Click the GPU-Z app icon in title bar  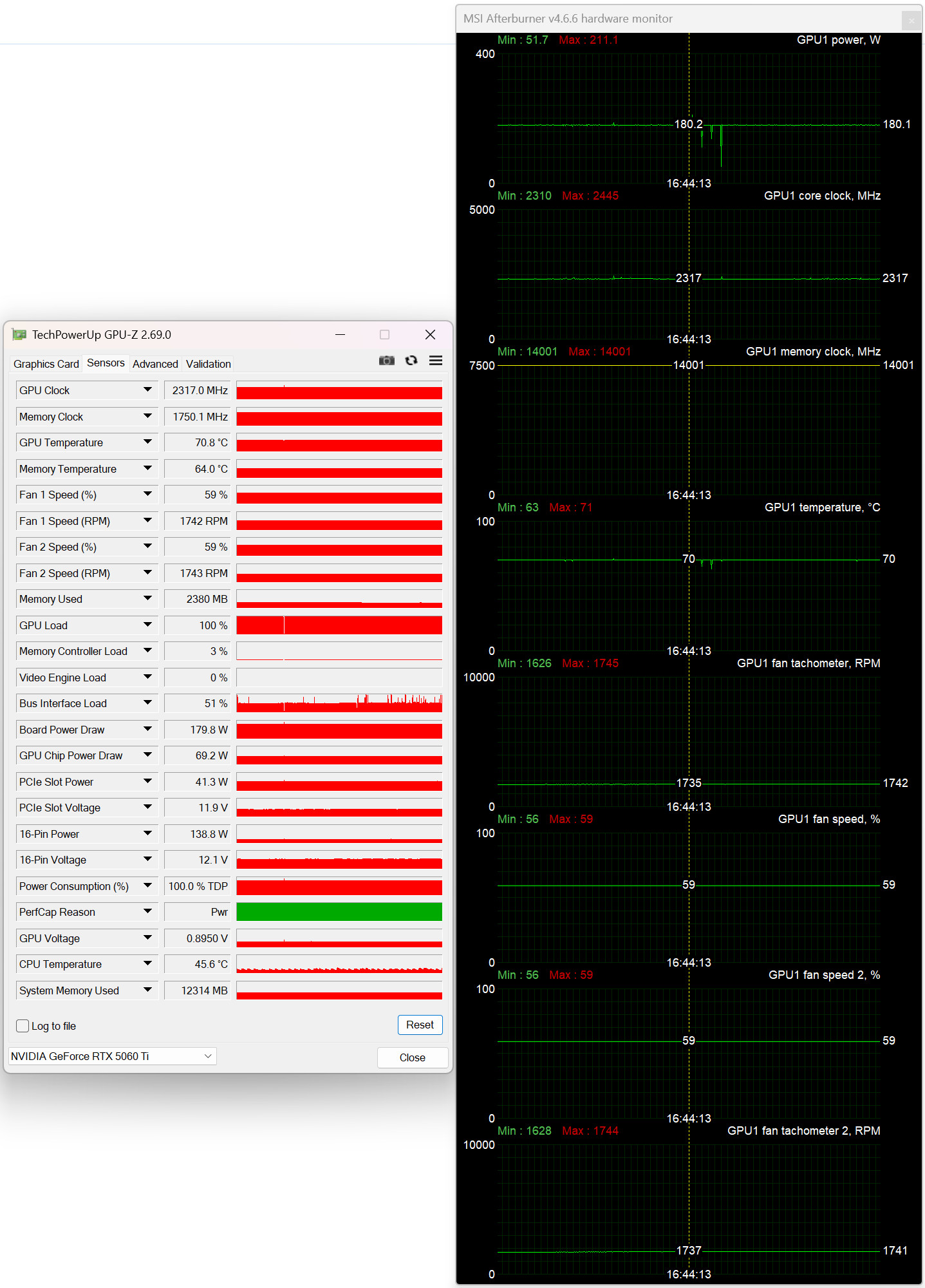19,335
